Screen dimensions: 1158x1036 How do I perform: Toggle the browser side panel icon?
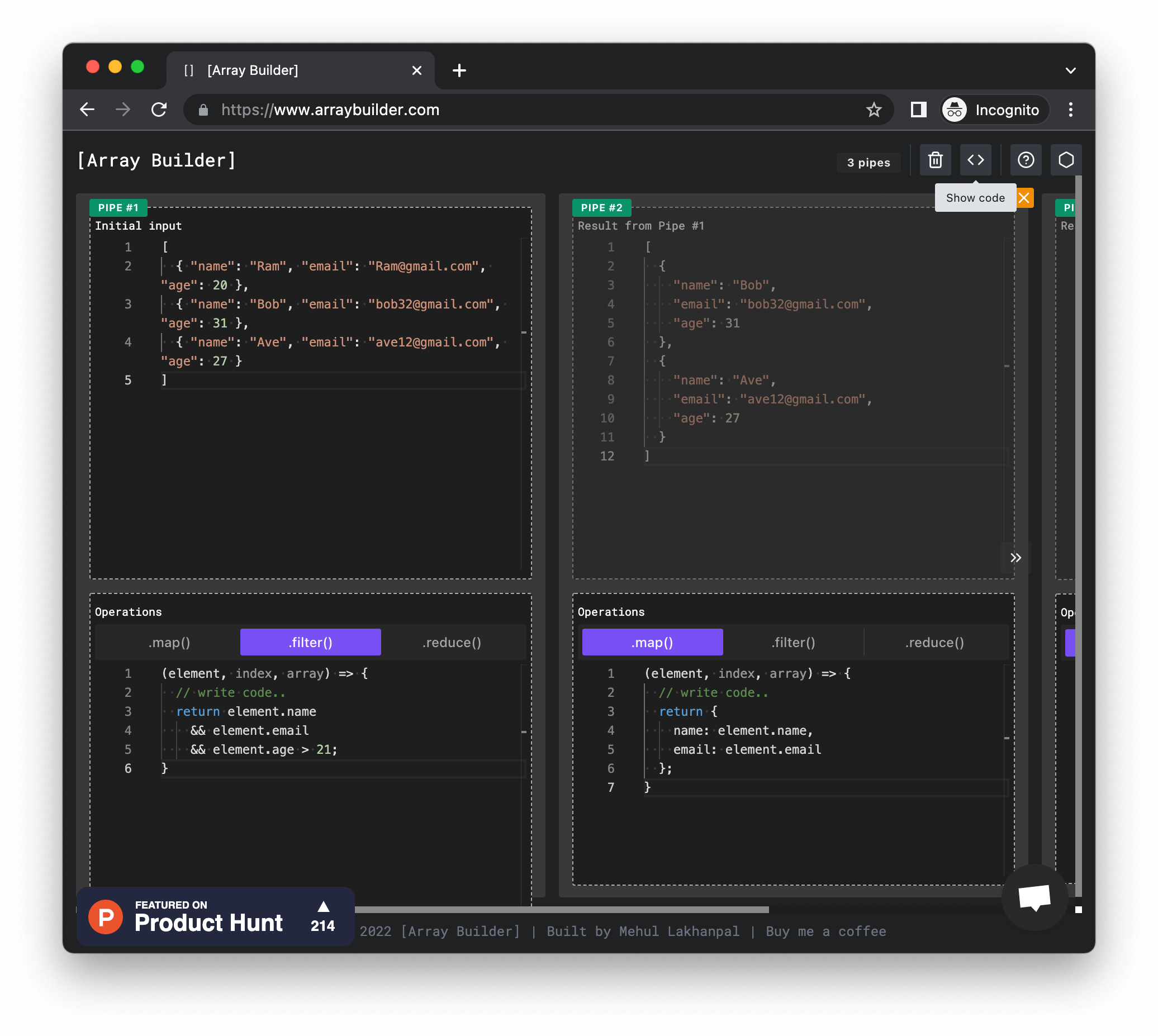click(918, 110)
